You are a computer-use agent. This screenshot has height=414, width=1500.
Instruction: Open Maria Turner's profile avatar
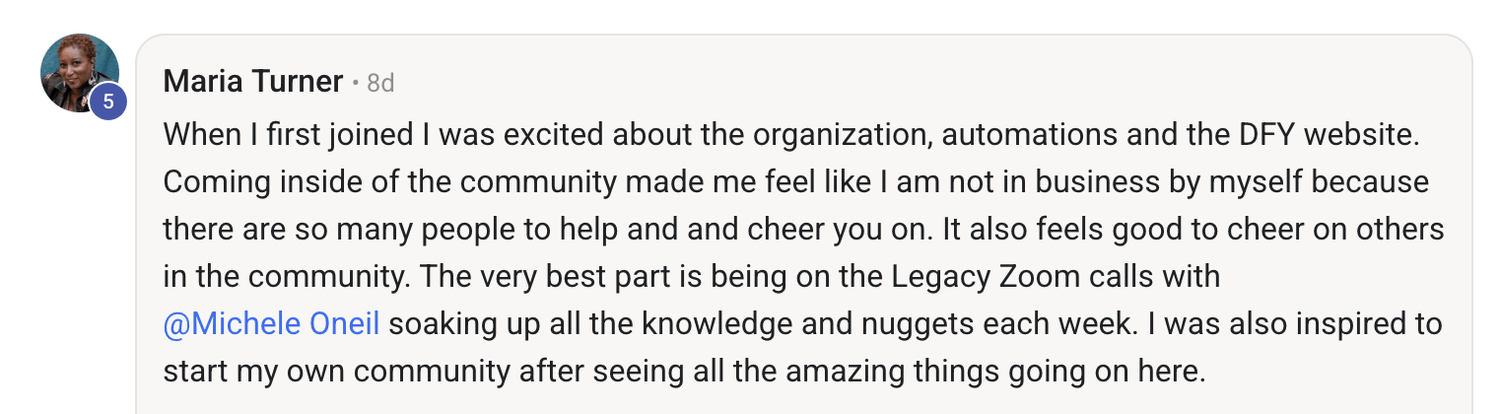click(x=78, y=73)
